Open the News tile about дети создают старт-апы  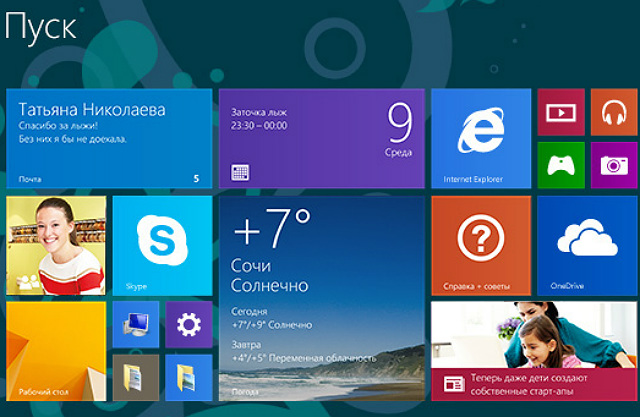534,351
